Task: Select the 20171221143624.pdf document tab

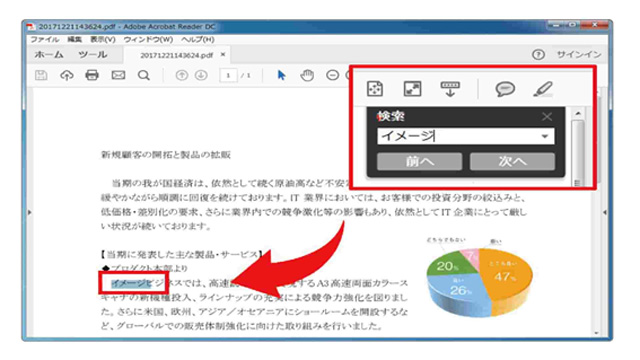Action: coord(177,55)
